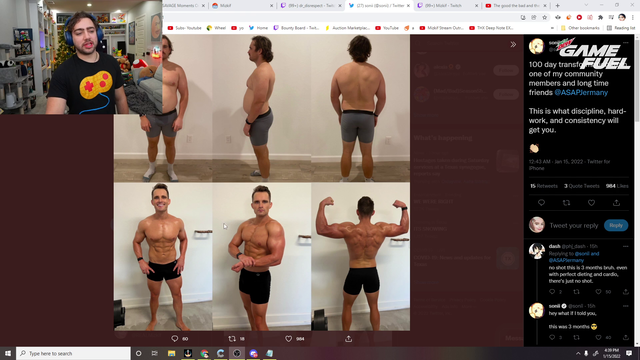The width and height of the screenshot is (640, 360).
Task: Open Chrome from the taskbar
Action: pos(204,353)
